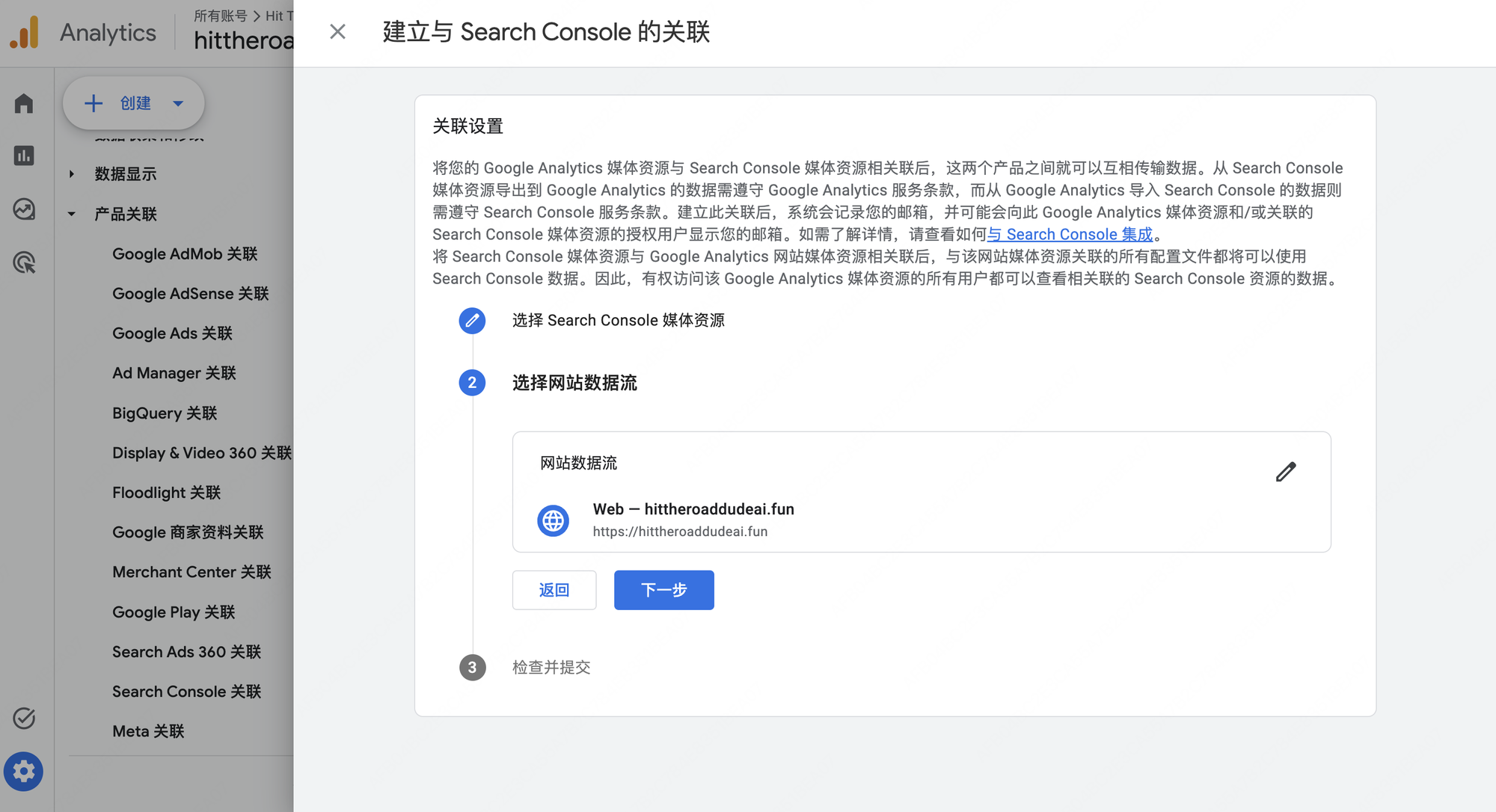Open Search Ads 360 关联
The image size is (1496, 812).
pos(187,652)
